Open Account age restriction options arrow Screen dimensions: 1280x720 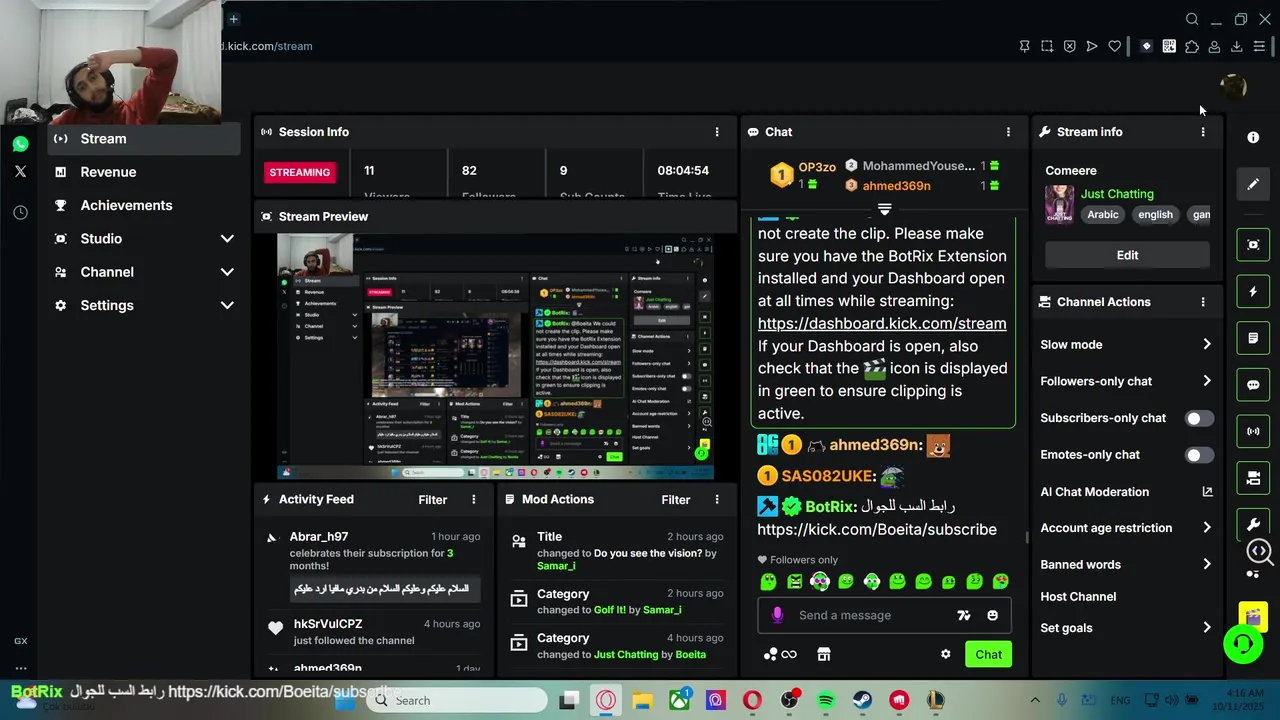pyautogui.click(x=1207, y=528)
